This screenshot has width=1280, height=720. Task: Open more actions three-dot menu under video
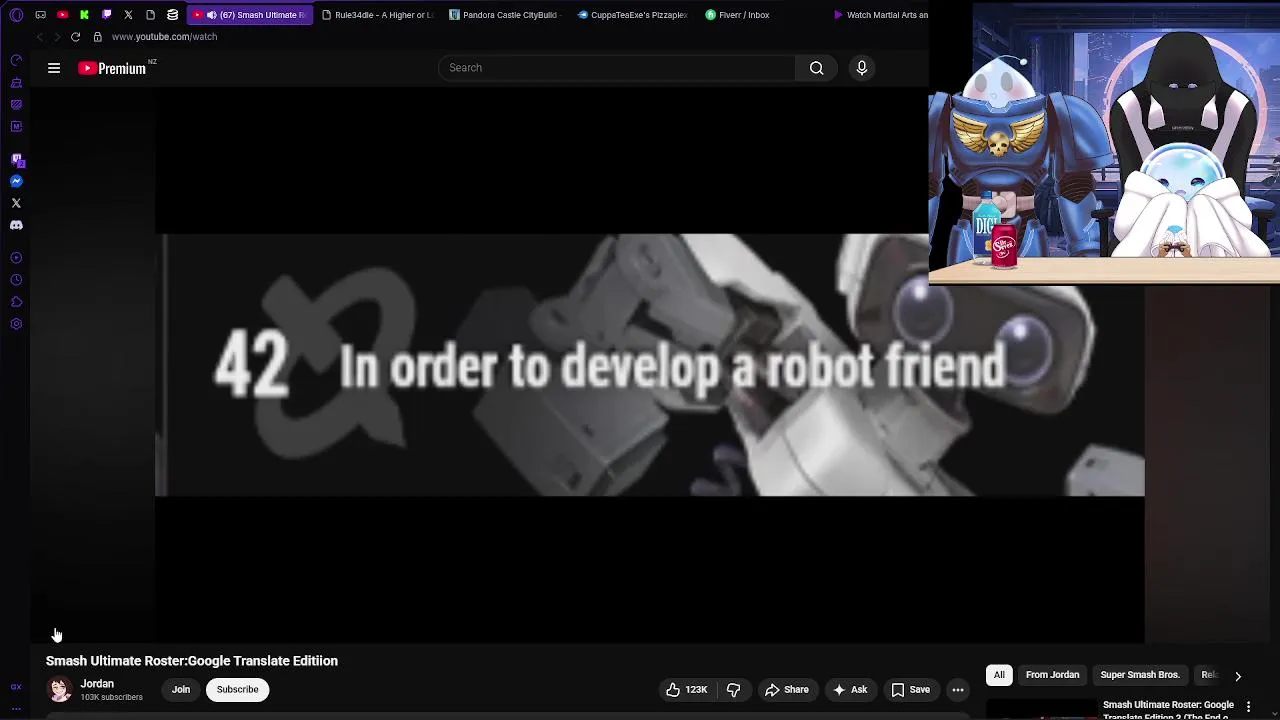(958, 689)
